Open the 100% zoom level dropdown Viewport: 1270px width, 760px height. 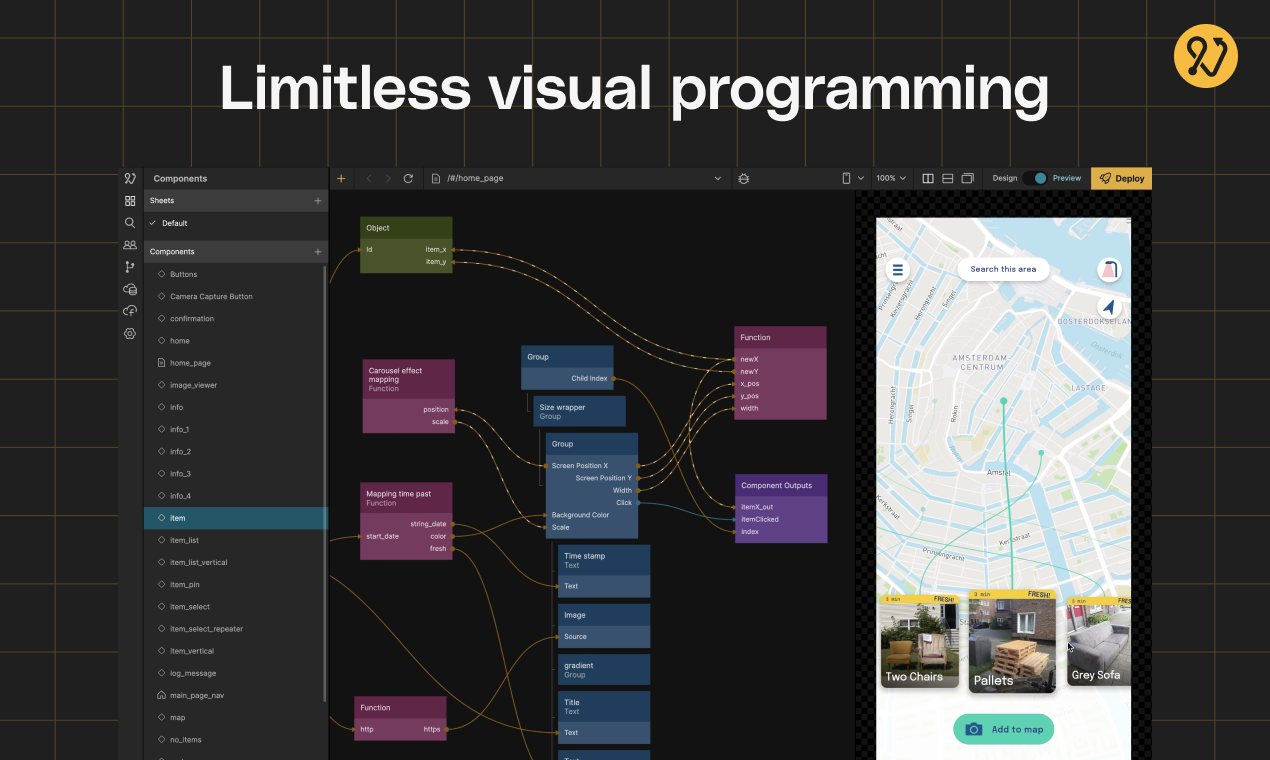(x=891, y=178)
